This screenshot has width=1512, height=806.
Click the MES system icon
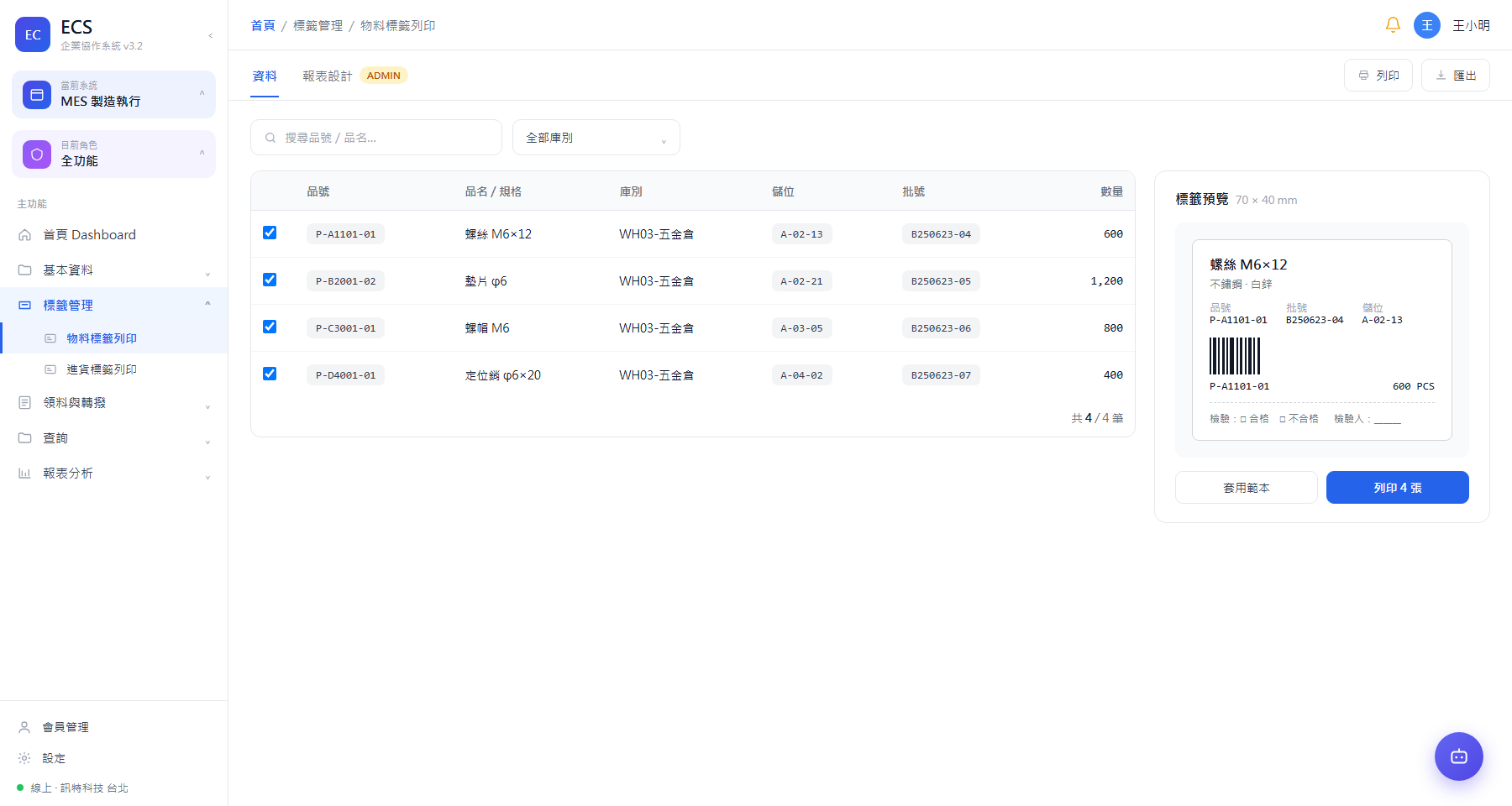pos(37,95)
